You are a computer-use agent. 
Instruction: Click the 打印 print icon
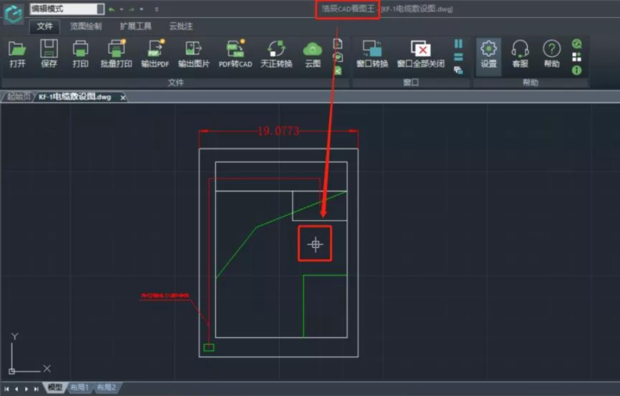80,54
